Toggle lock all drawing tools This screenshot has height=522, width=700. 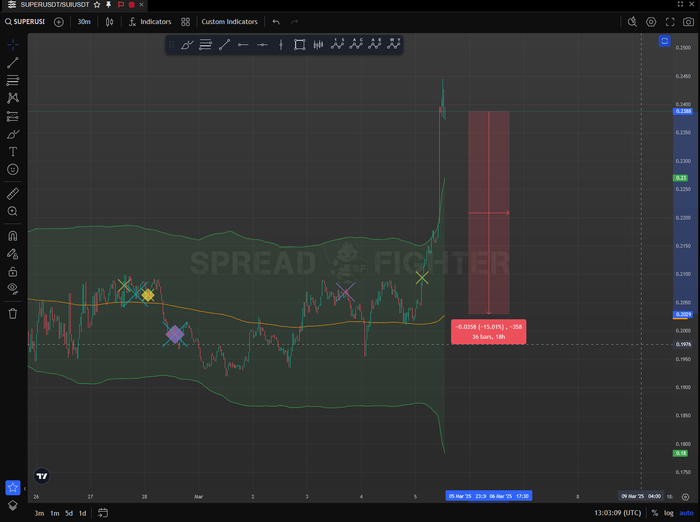pos(13,271)
